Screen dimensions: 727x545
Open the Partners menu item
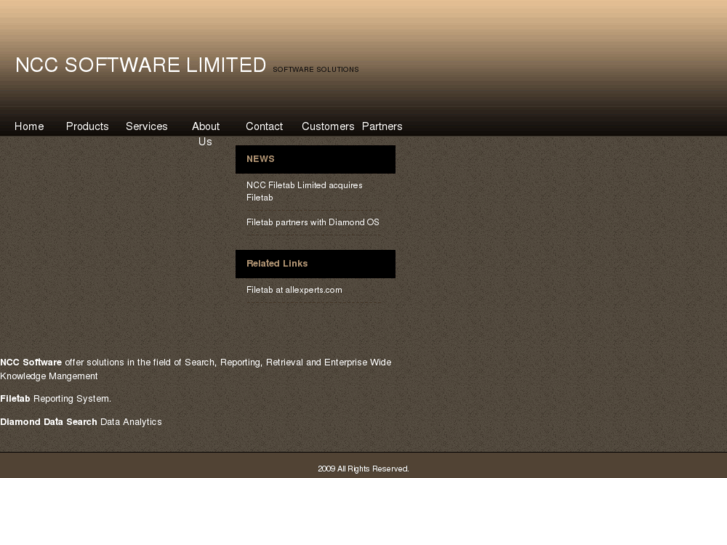coord(382,126)
